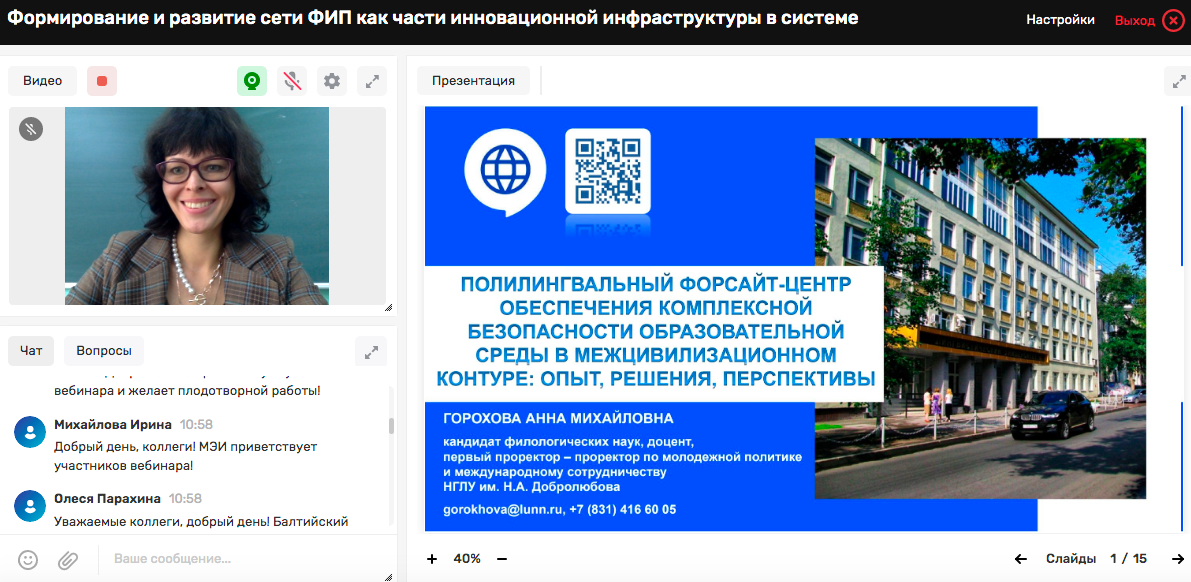This screenshot has width=1191, height=582.
Task: Click the slide counter 1 / 15
Action: coord(1128,559)
